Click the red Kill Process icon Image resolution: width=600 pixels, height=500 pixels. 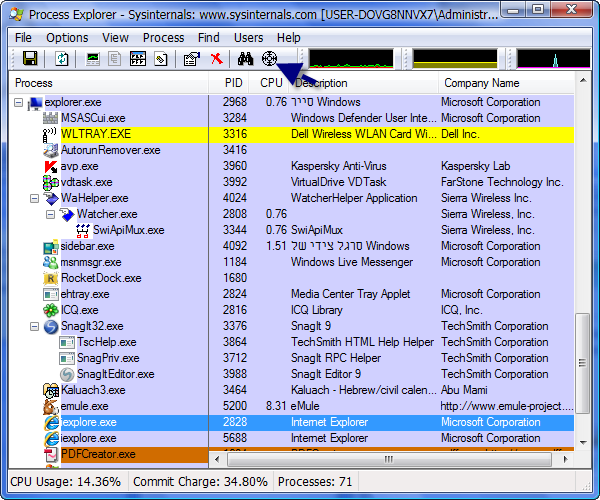click(x=217, y=59)
